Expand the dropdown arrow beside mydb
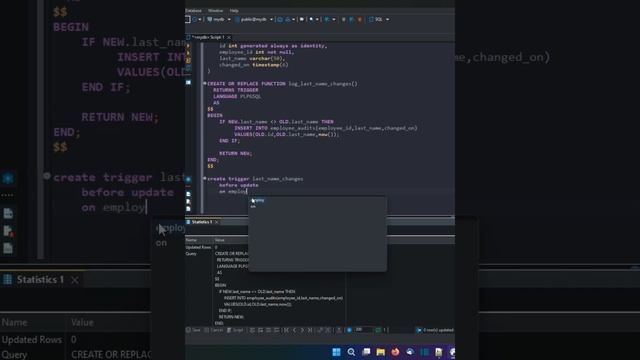The width and height of the screenshot is (640, 360). pos(229,19)
